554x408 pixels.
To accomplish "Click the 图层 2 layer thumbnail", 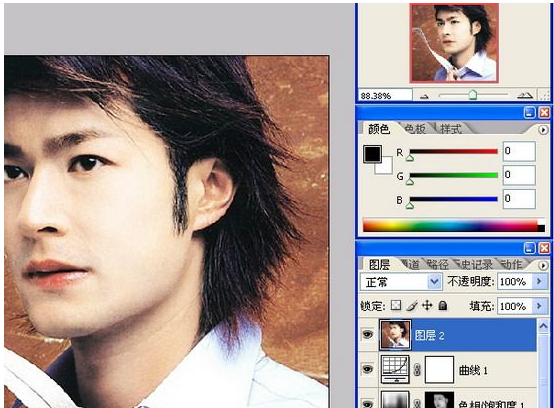I will pos(395,335).
